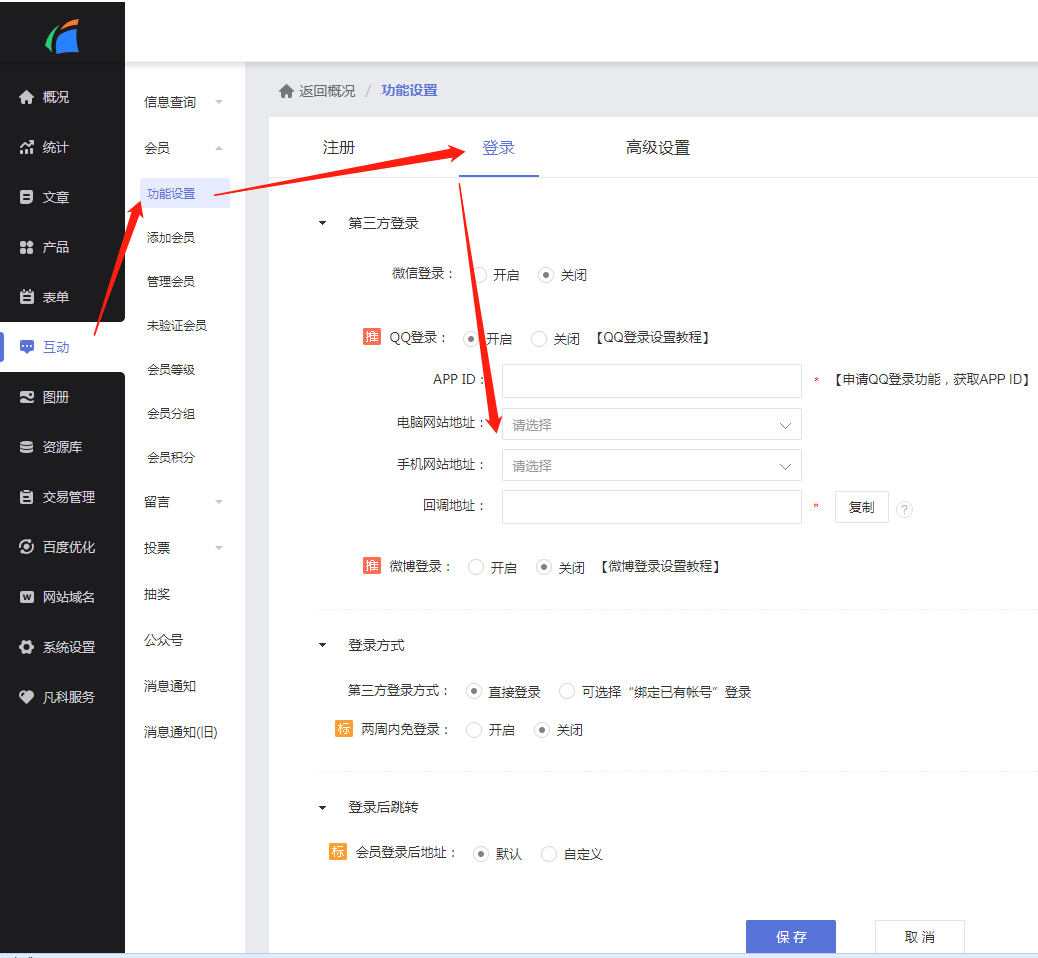Viewport: 1038px width, 958px height.
Task: Open 会员积分 menu item
Action: [171, 457]
